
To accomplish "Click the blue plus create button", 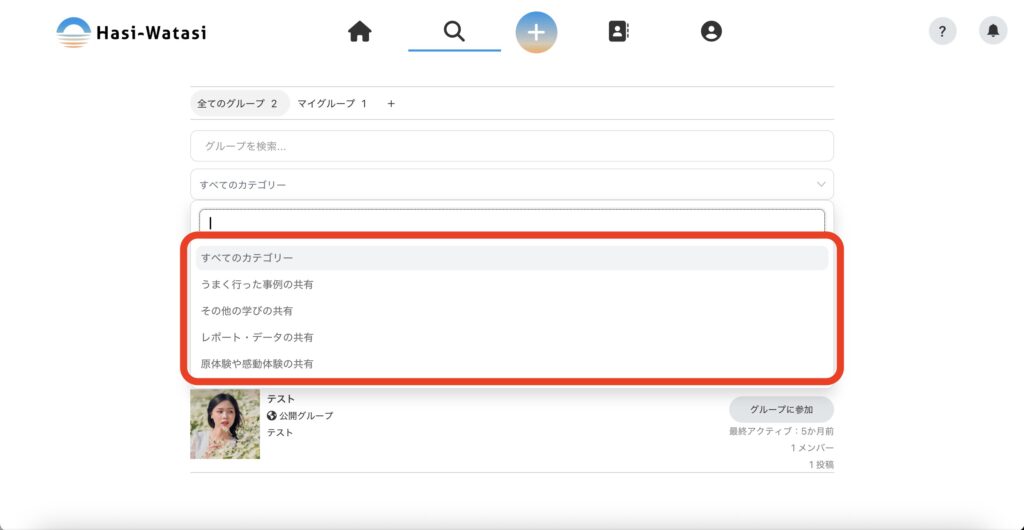I will (536, 32).
